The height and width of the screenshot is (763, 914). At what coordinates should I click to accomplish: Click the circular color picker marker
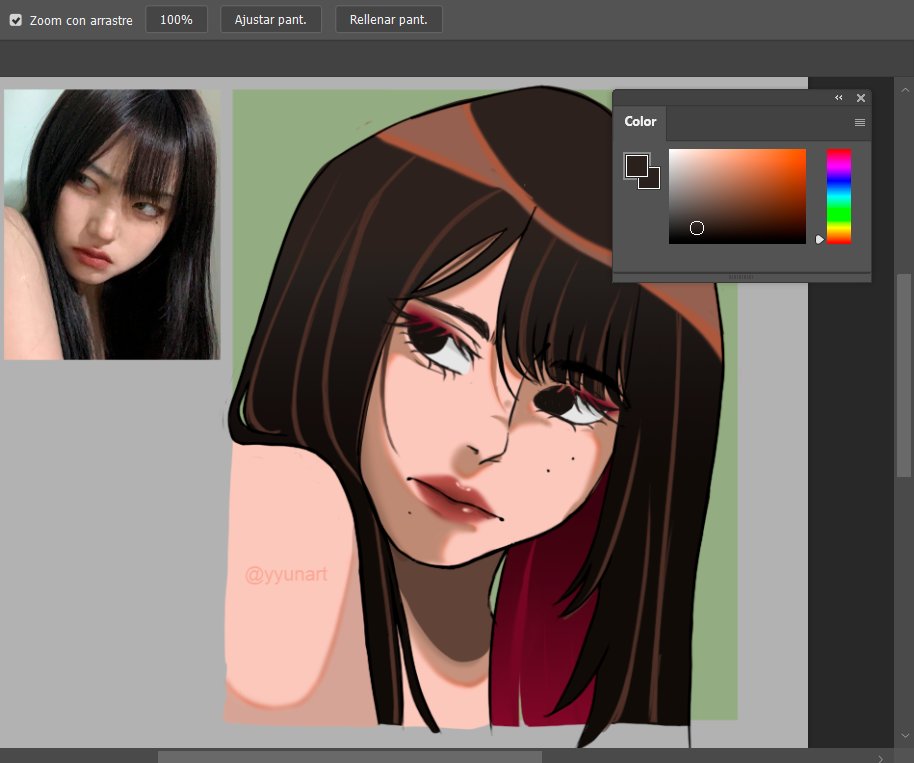[697, 228]
